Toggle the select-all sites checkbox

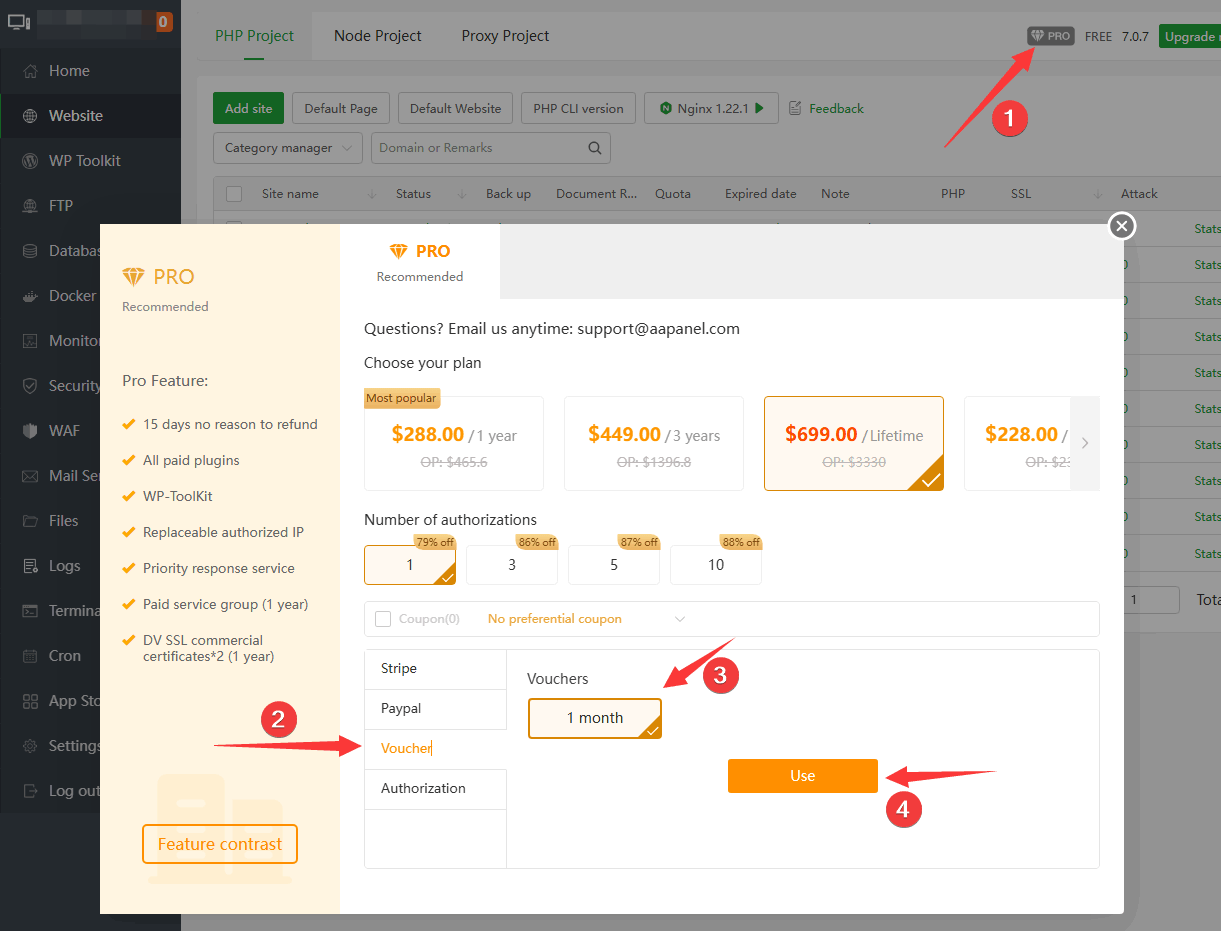pyautogui.click(x=234, y=194)
